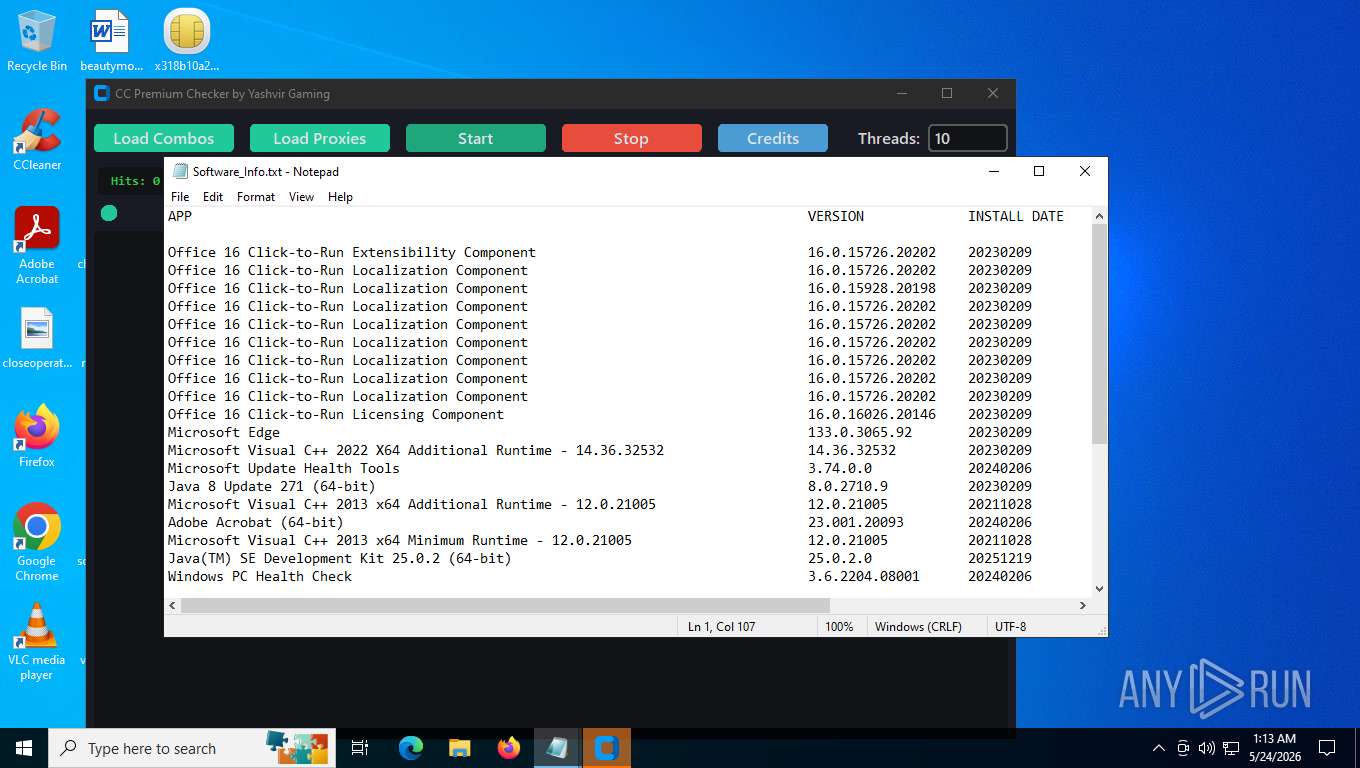Viewport: 1360px width, 768px height.
Task: Open Notepad Format menu
Action: 256,197
